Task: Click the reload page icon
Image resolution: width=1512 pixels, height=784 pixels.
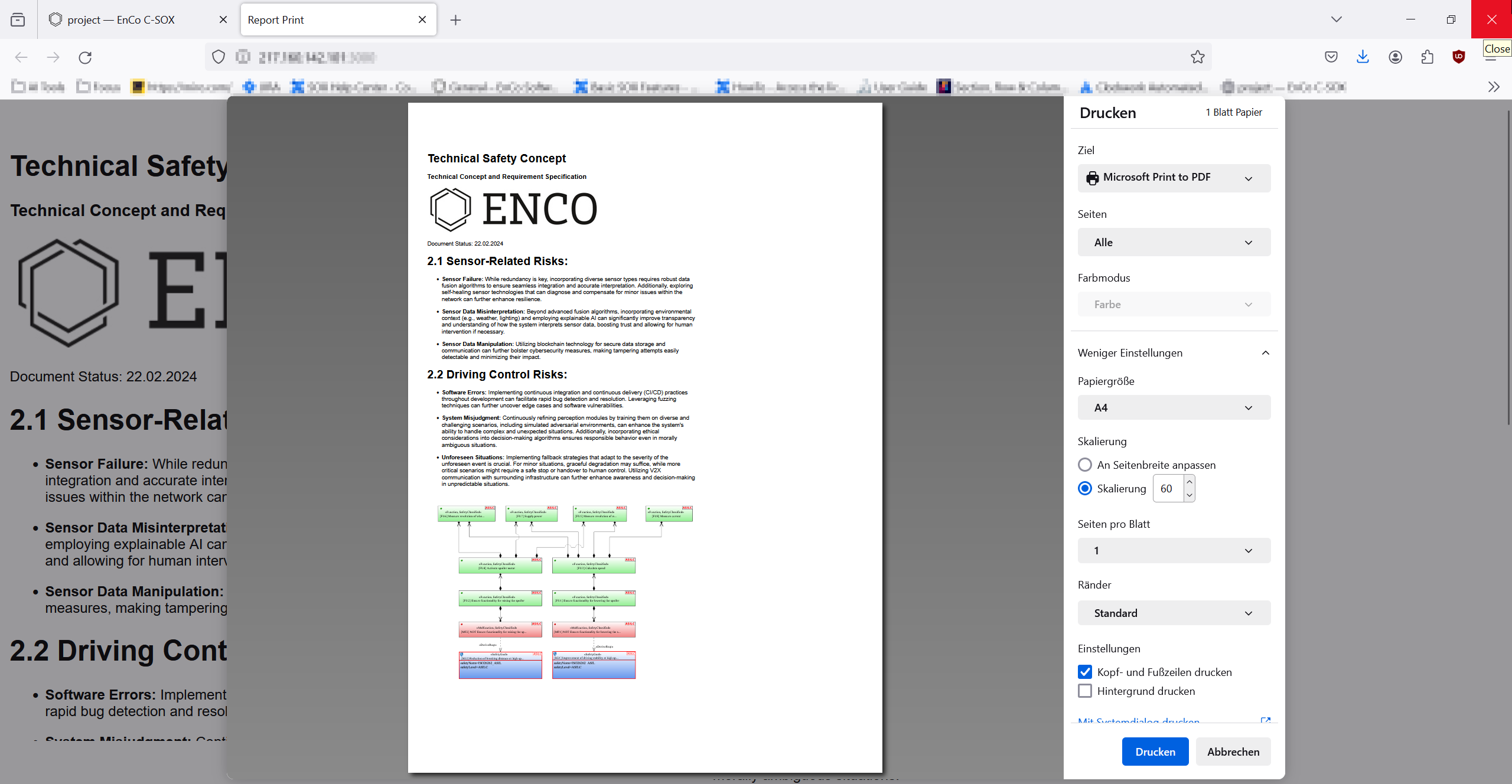Action: click(85, 57)
